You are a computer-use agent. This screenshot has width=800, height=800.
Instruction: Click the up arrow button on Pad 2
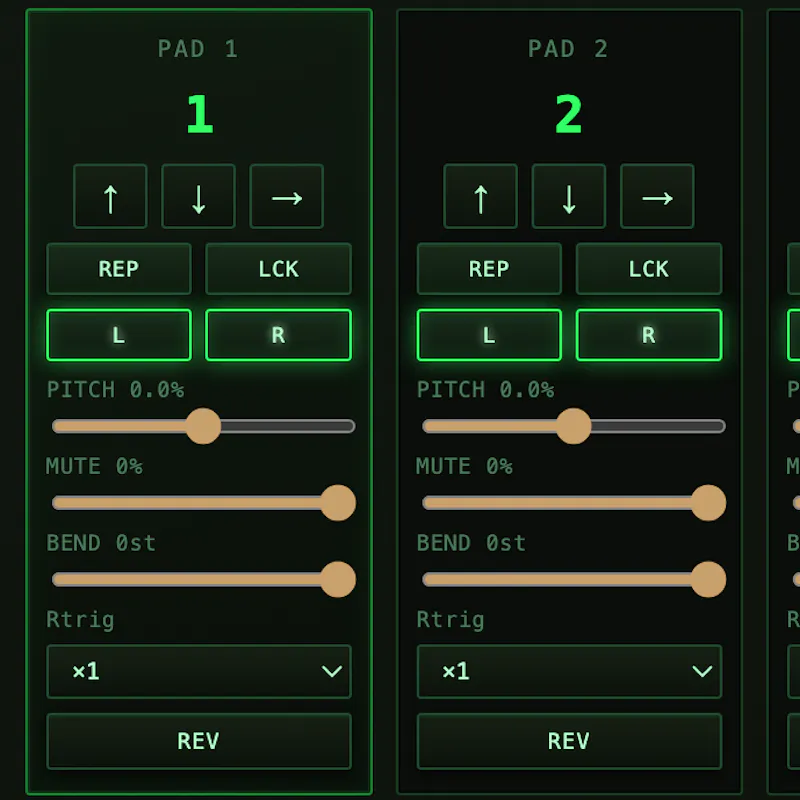click(x=481, y=196)
